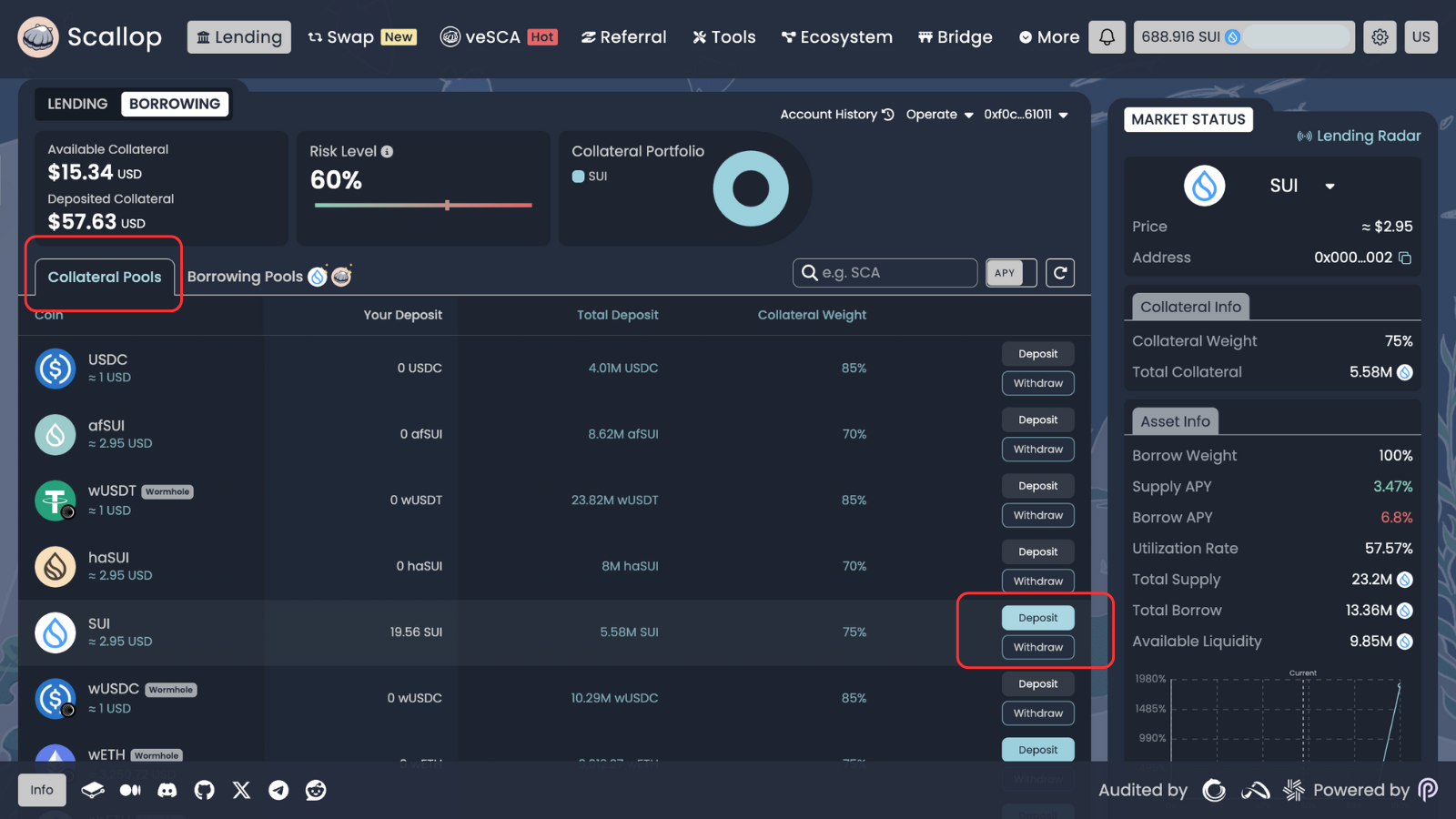The image size is (1456, 819).
Task: Open the veSCA page
Action: coord(499,37)
